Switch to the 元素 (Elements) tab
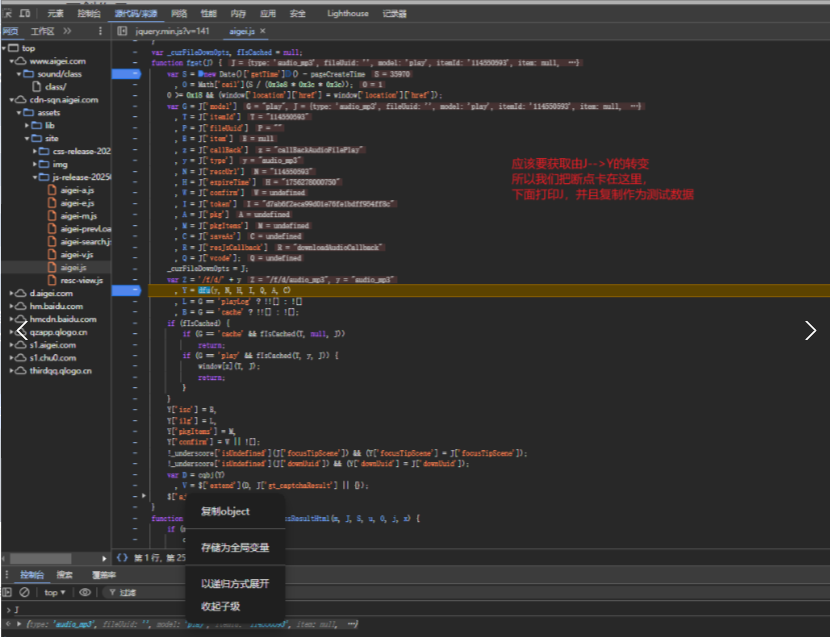Viewport: 830px width, 637px height. [x=55, y=13]
